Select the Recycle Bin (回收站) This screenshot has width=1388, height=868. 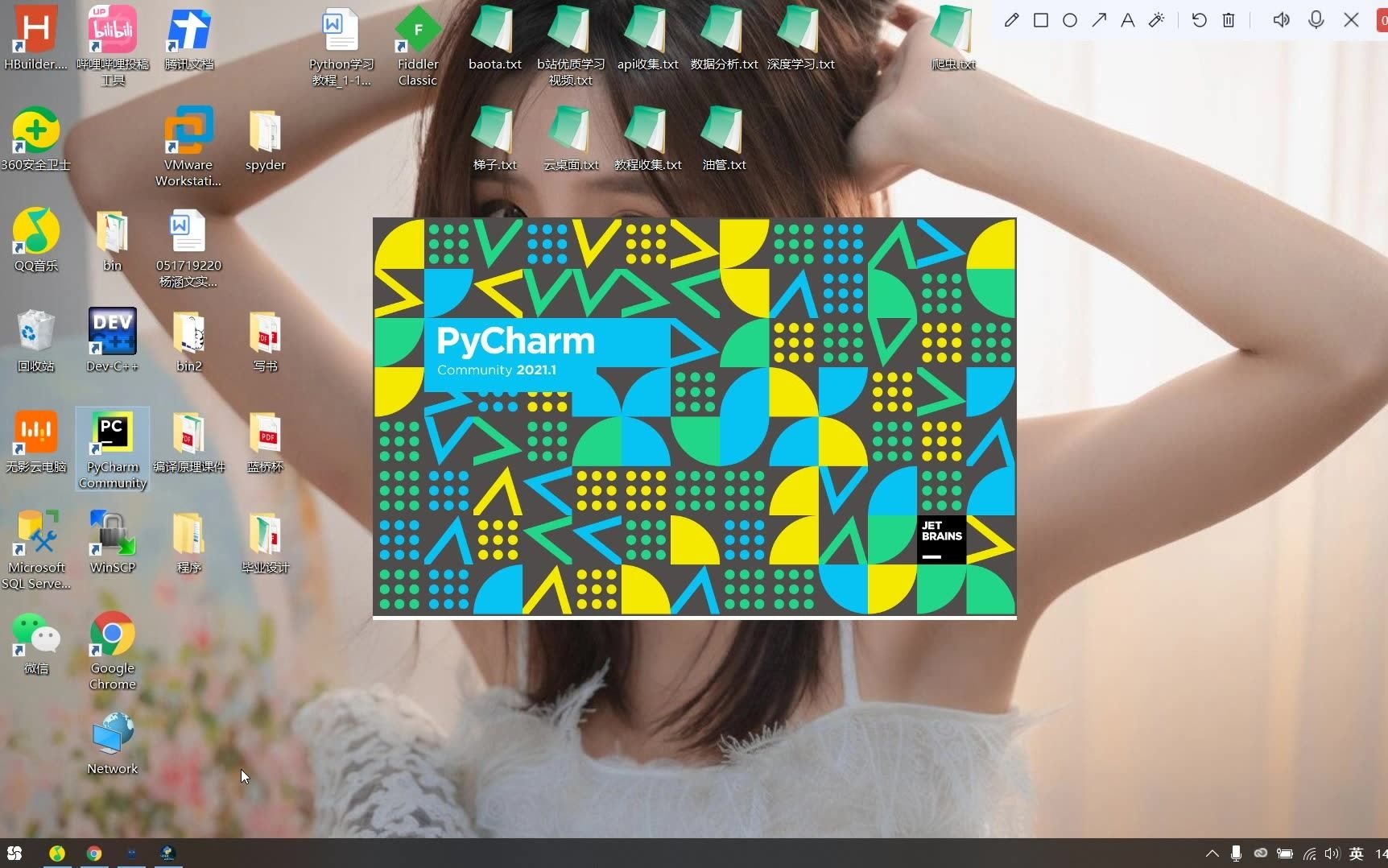[x=35, y=341]
